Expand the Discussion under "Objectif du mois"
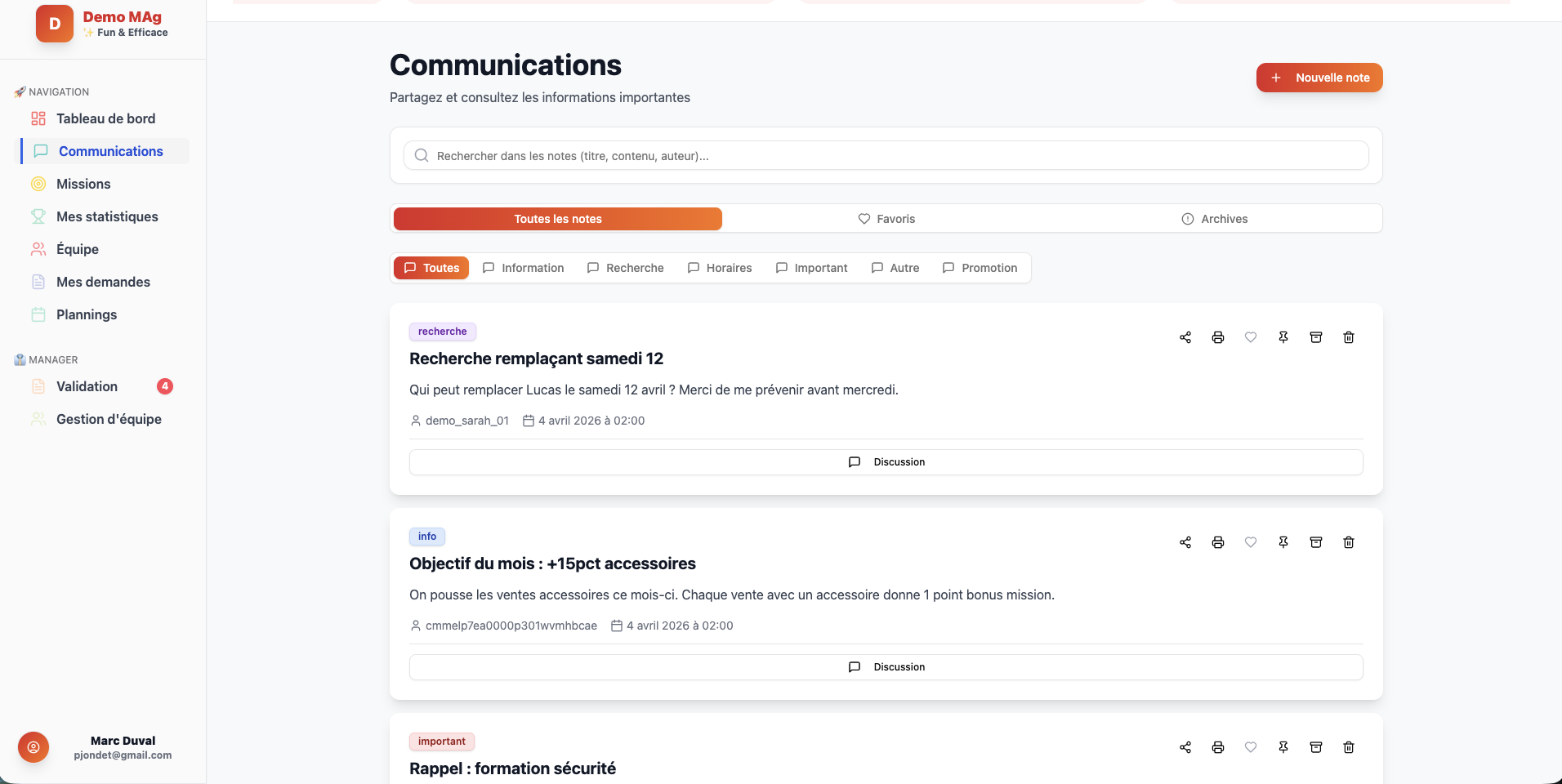 pyautogui.click(x=886, y=666)
